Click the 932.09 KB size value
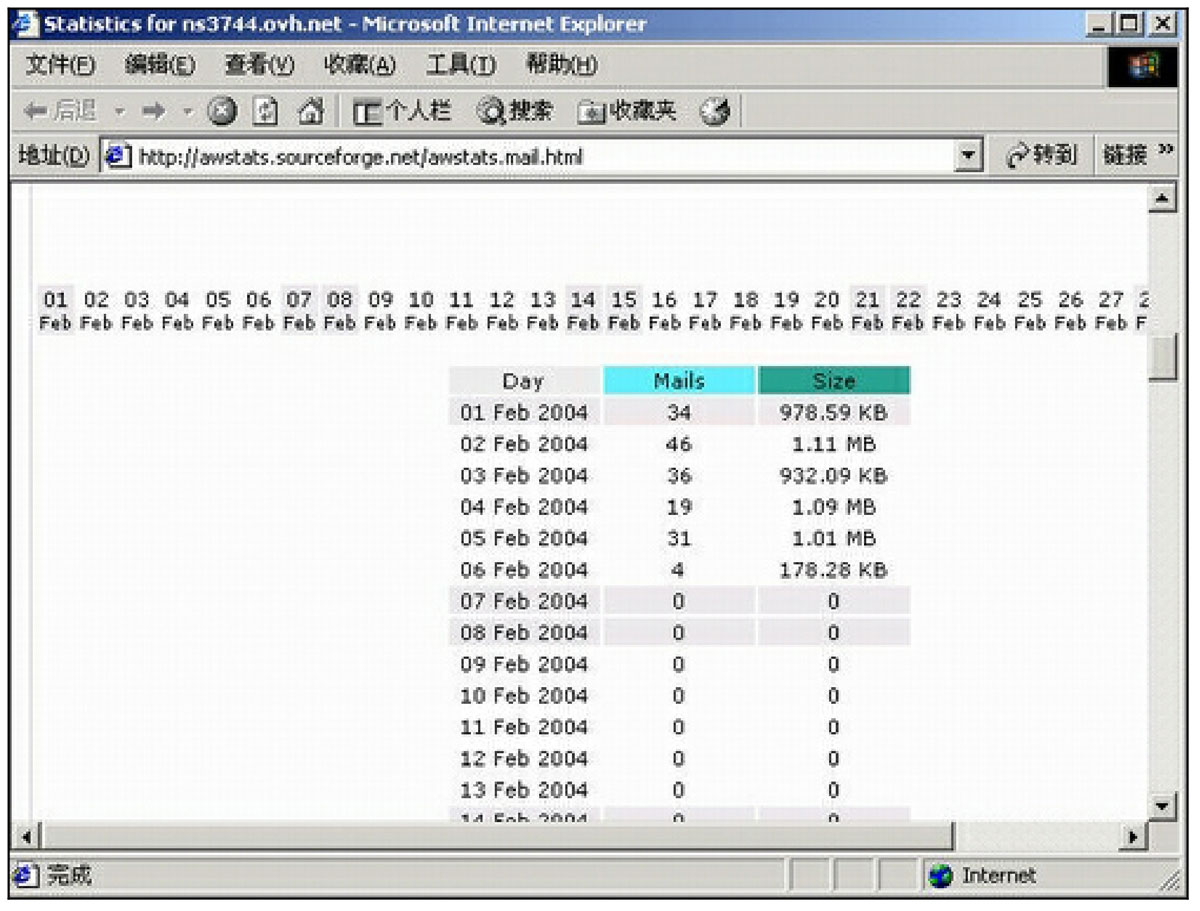The width and height of the screenshot is (1200, 911). tap(834, 475)
